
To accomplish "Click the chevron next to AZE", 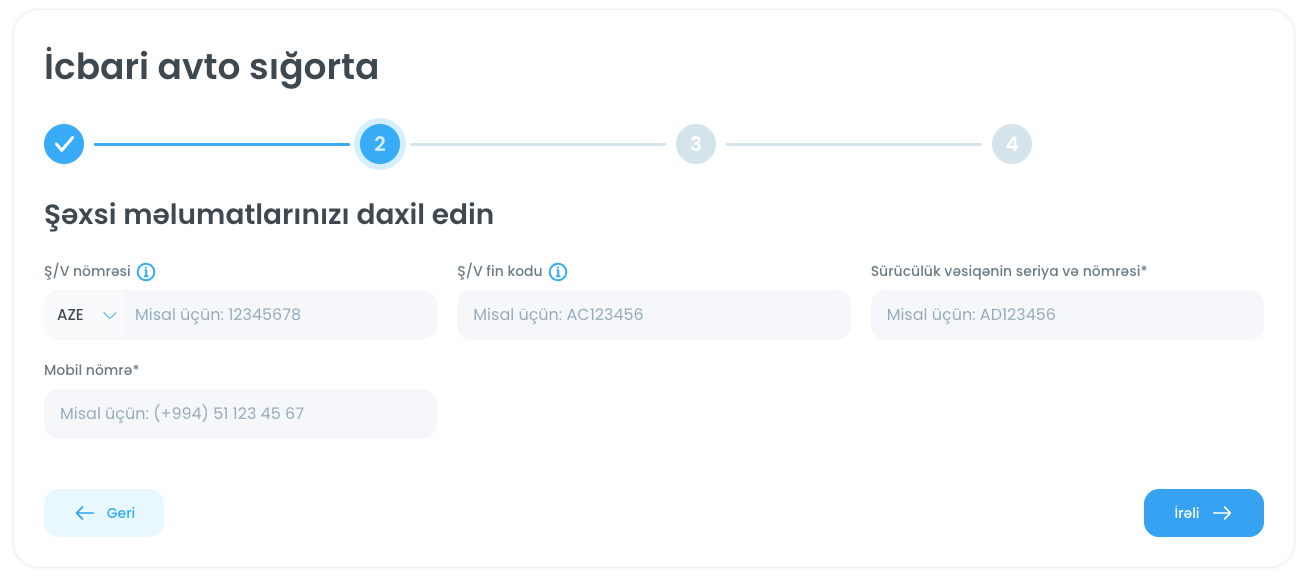I will pyautogui.click(x=110, y=315).
